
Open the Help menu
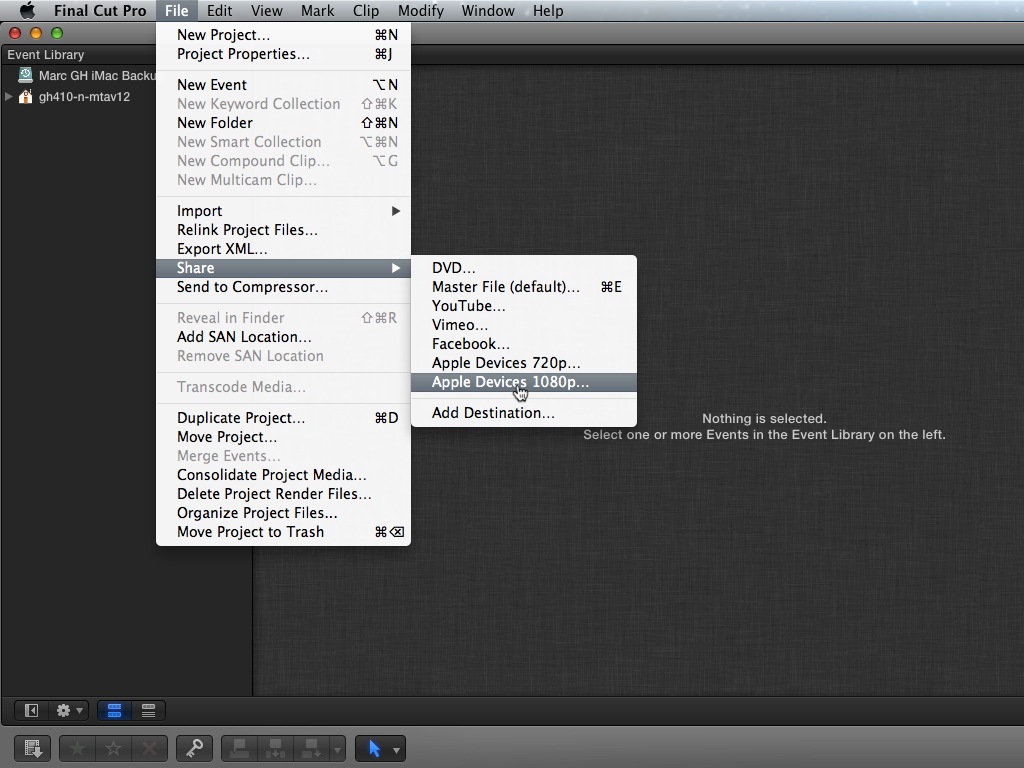coord(548,10)
